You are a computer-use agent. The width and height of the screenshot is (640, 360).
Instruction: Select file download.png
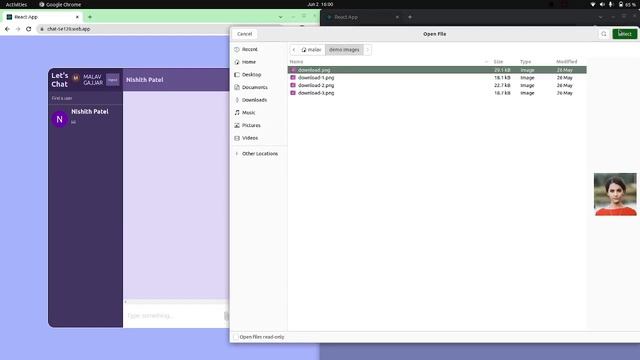pyautogui.click(x=437, y=70)
